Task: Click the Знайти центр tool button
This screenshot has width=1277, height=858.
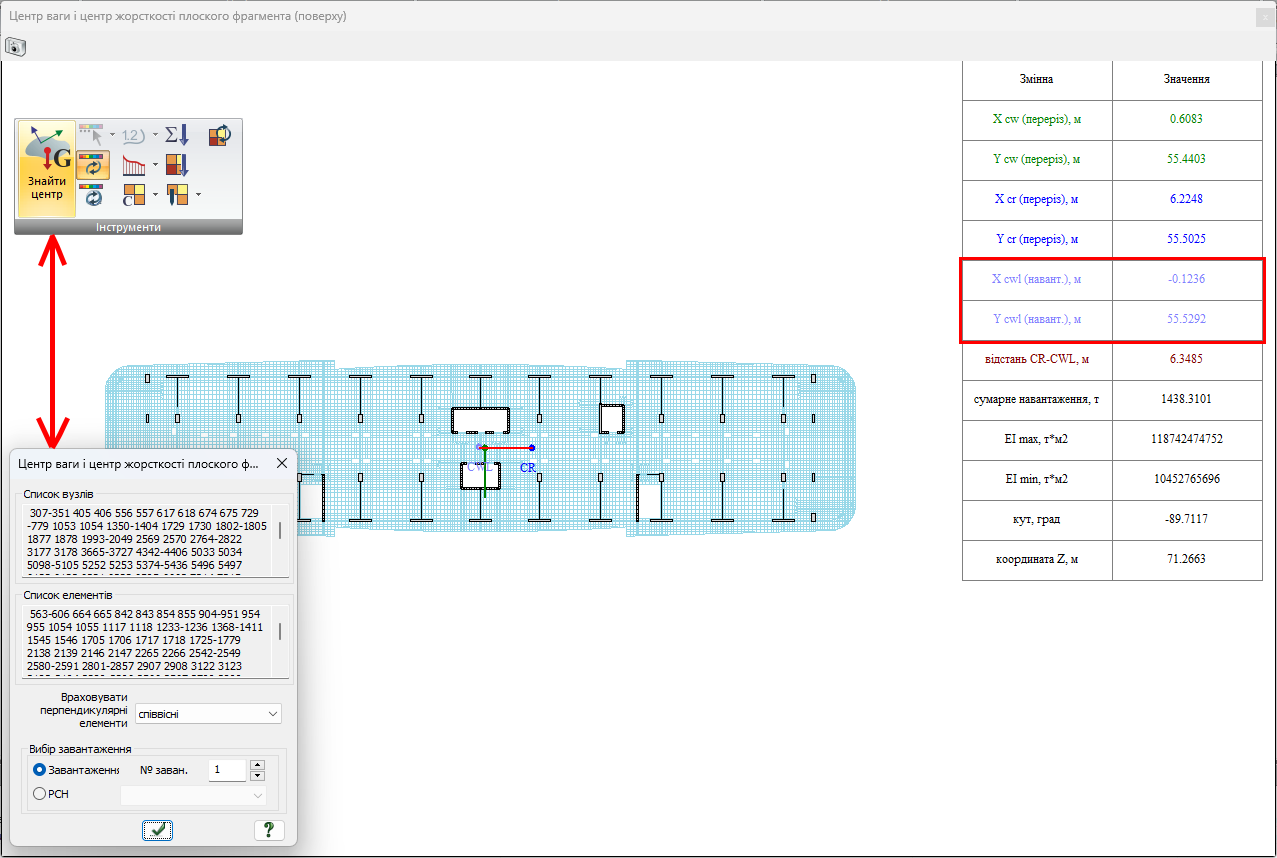Action: 46,168
